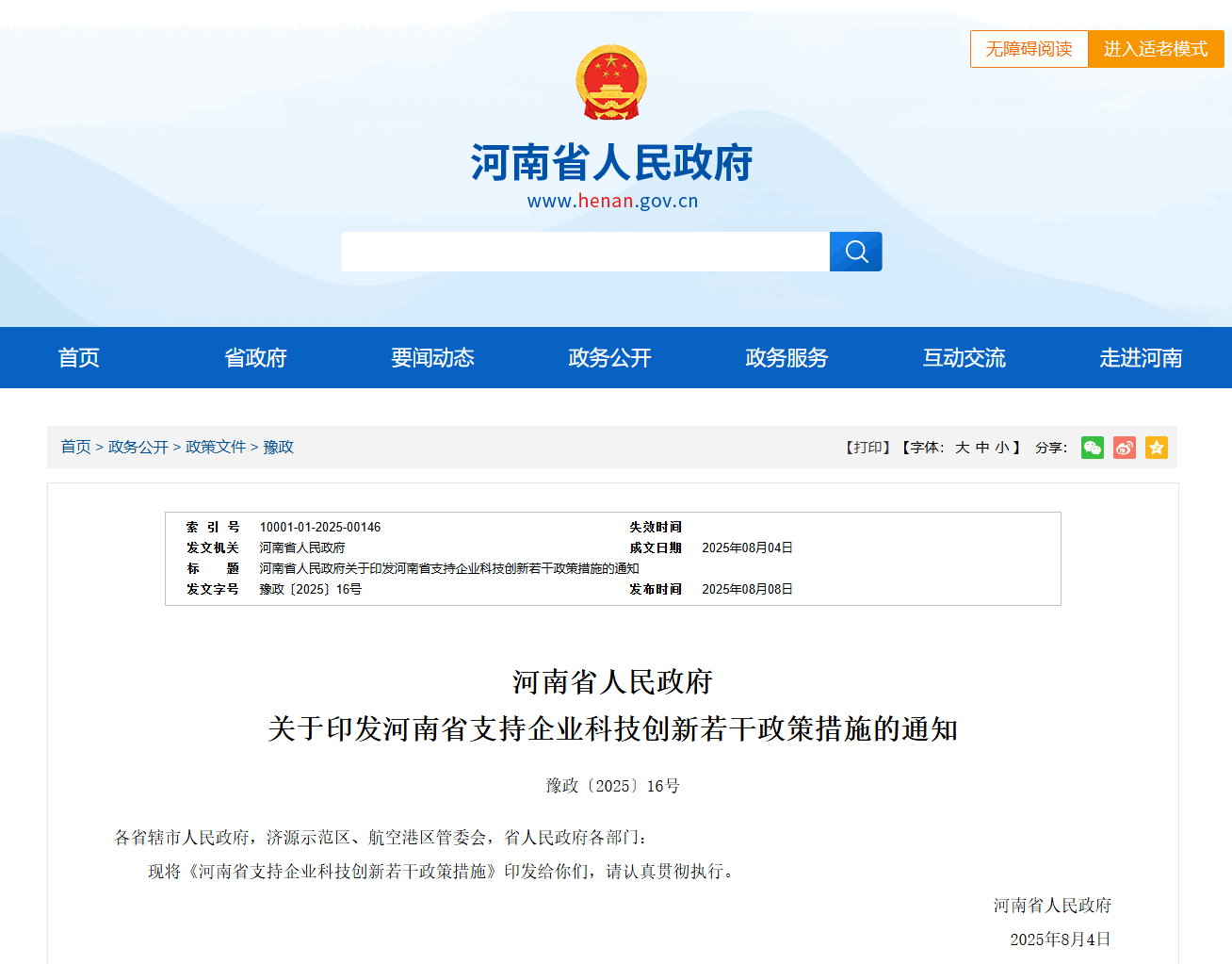Go to 要闻动态 news section
Screen dimensions: 1232x964
(x=432, y=358)
